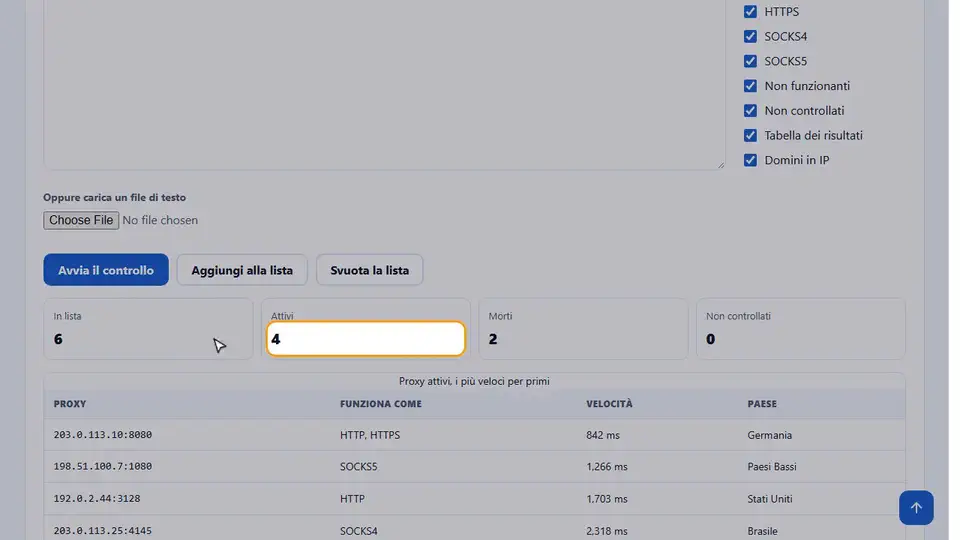960x540 pixels.
Task: Select the Attivi counter card
Action: pyautogui.click(x=366, y=329)
